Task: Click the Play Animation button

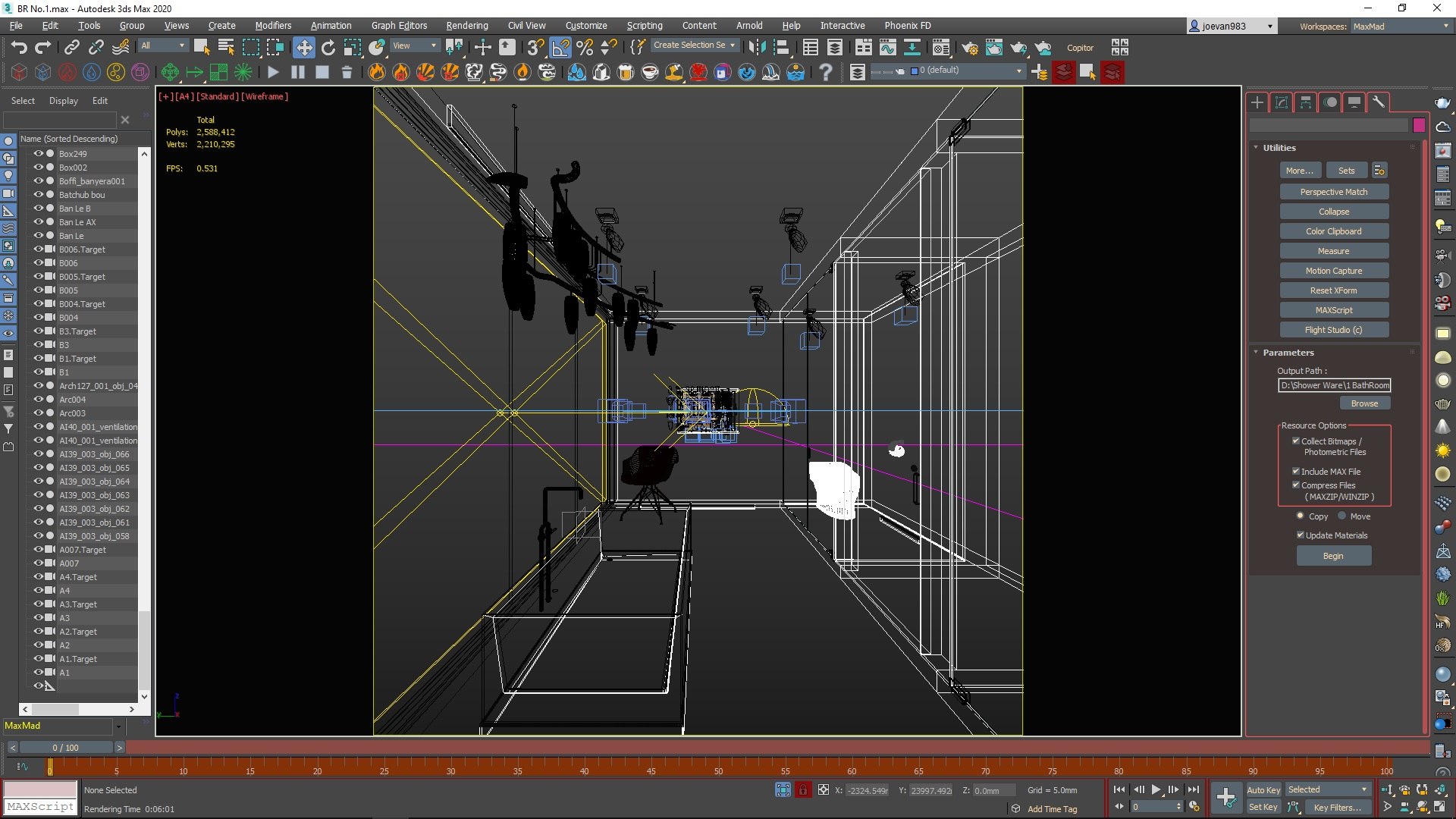Action: (x=1156, y=789)
